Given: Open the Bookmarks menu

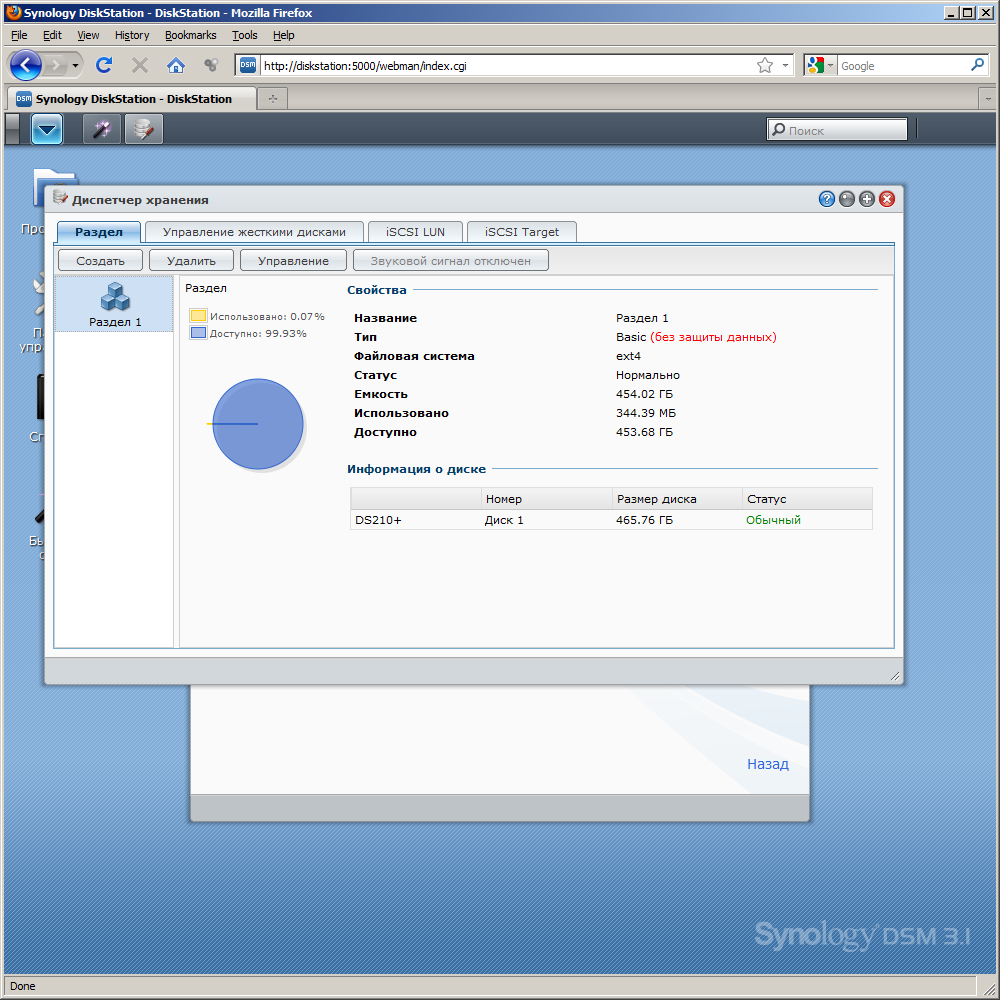Looking at the screenshot, I should (191, 35).
